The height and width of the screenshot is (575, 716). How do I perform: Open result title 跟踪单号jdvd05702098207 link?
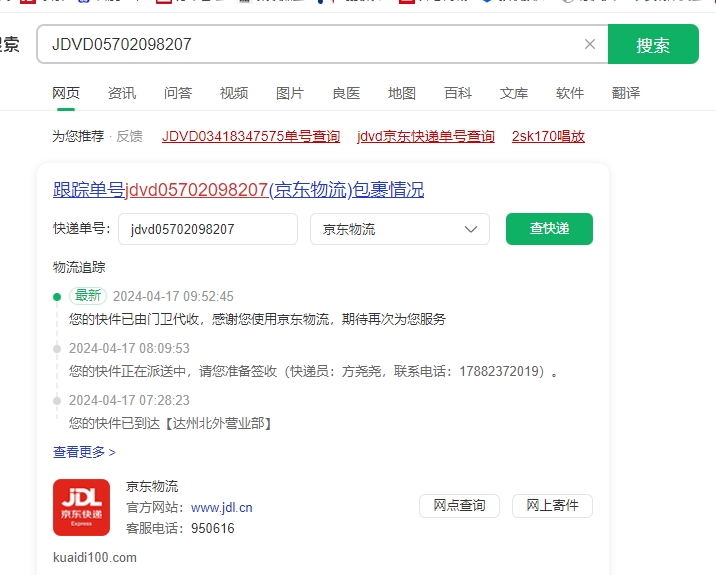click(x=238, y=190)
